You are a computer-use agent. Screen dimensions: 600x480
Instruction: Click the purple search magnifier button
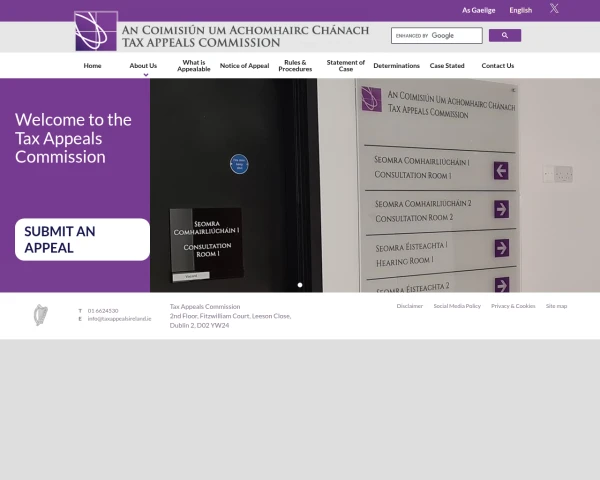click(x=505, y=35)
